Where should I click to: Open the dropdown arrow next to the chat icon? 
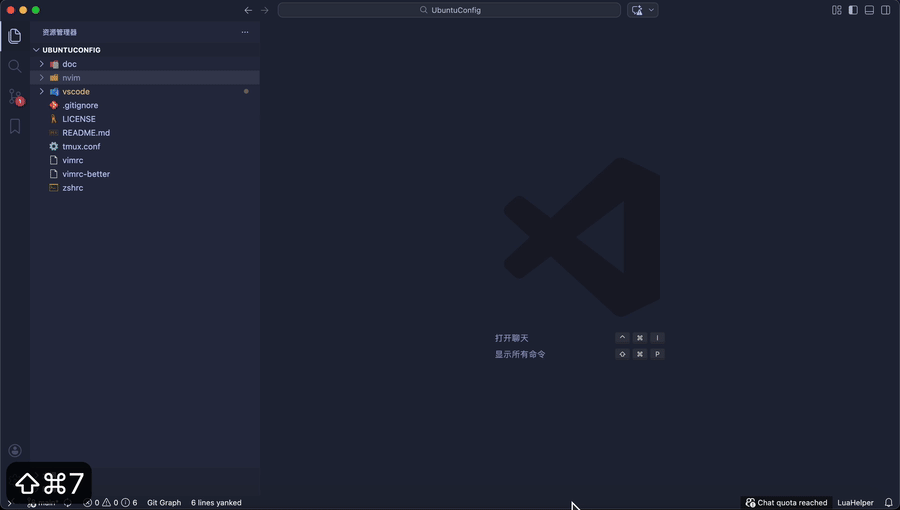tap(651, 10)
